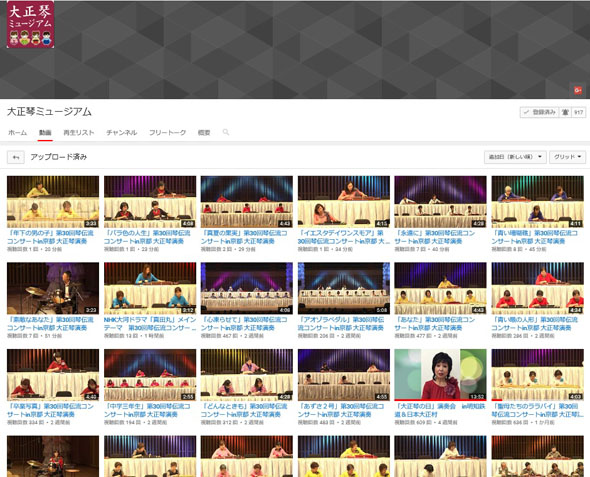
Task: Click the channel search magnifier icon
Action: [x=226, y=132]
